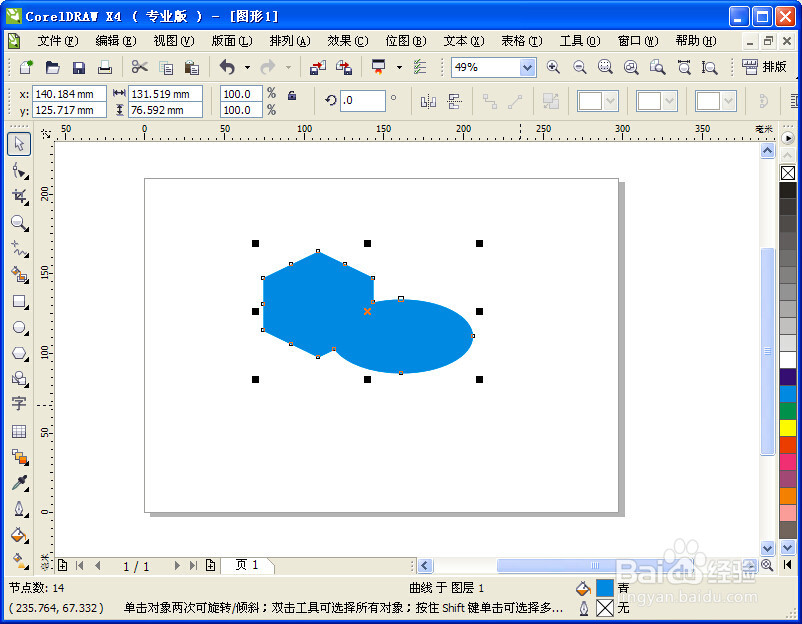Select the Shape edit tool
Screen dimensions: 802x624
[19, 170]
